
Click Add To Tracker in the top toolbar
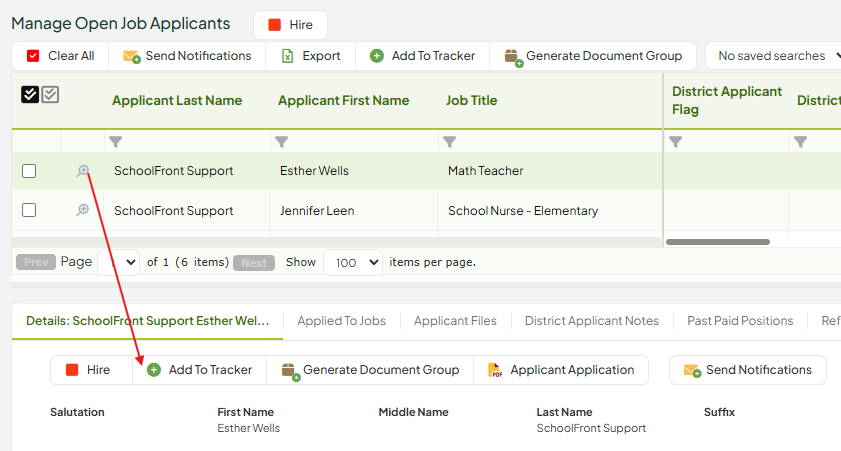coord(423,56)
